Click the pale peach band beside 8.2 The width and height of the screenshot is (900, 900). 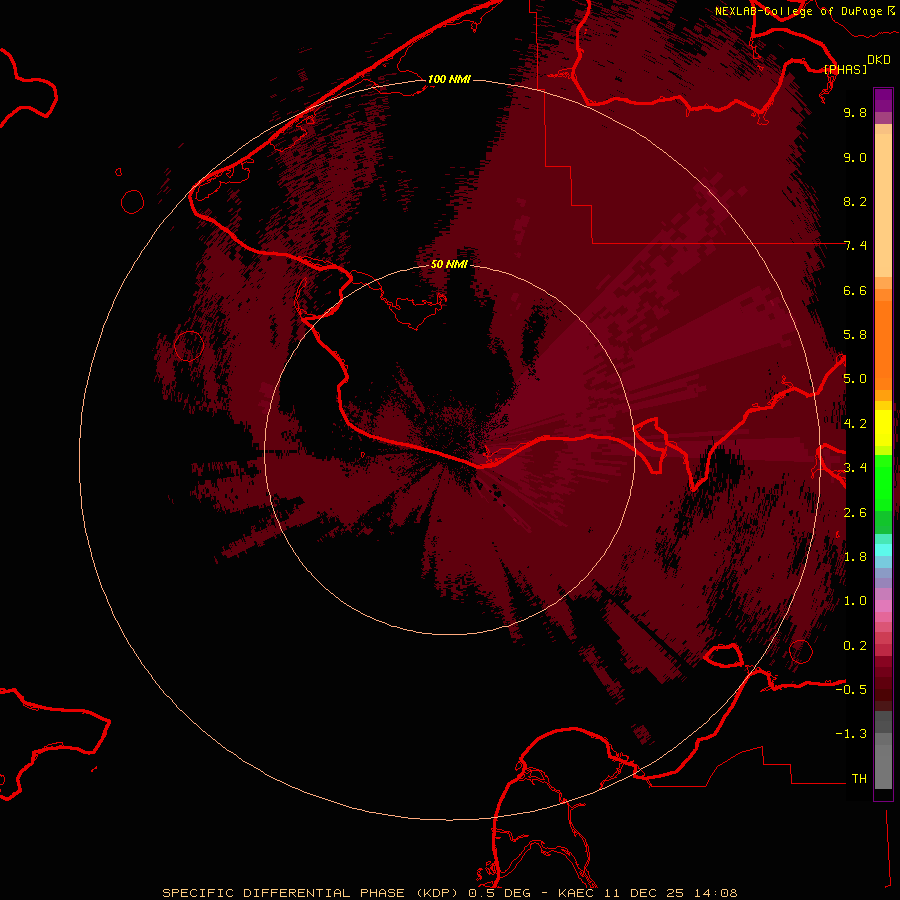(883, 205)
